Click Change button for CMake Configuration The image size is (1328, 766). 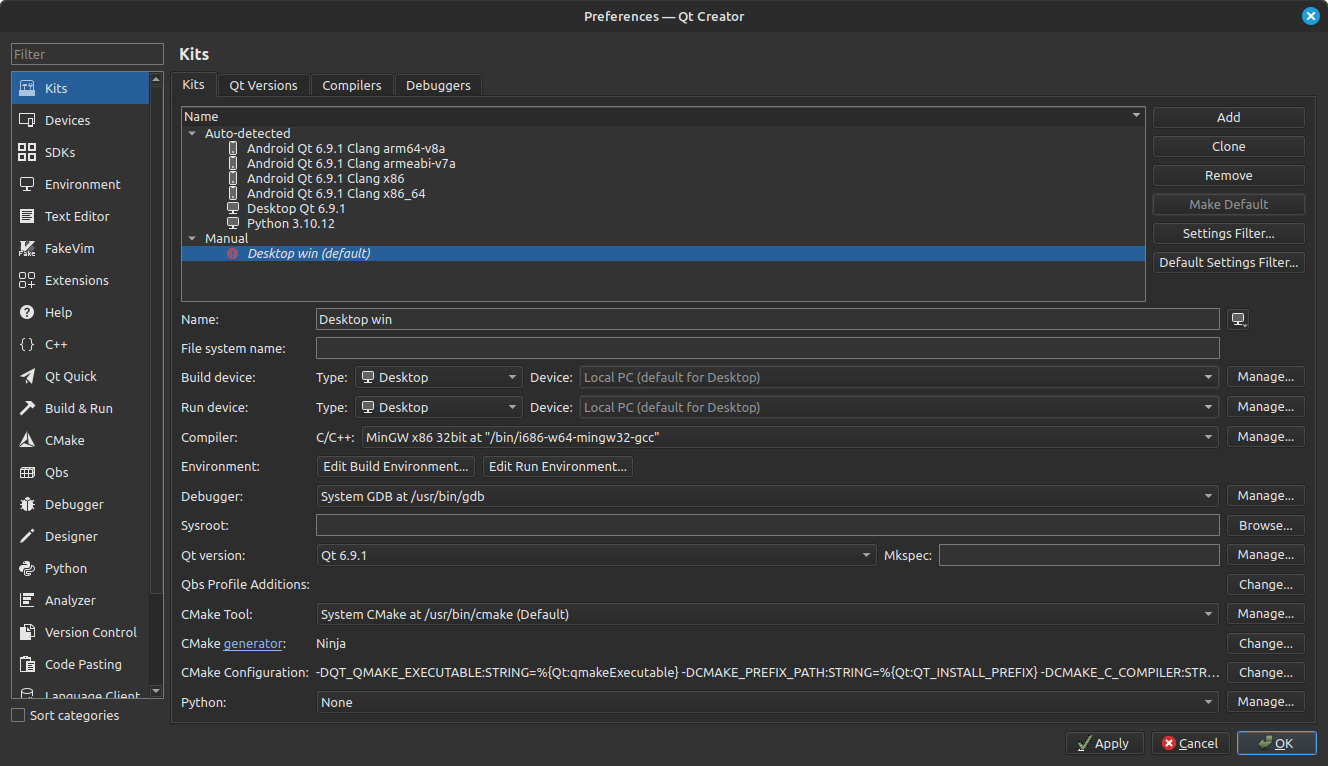click(1266, 673)
